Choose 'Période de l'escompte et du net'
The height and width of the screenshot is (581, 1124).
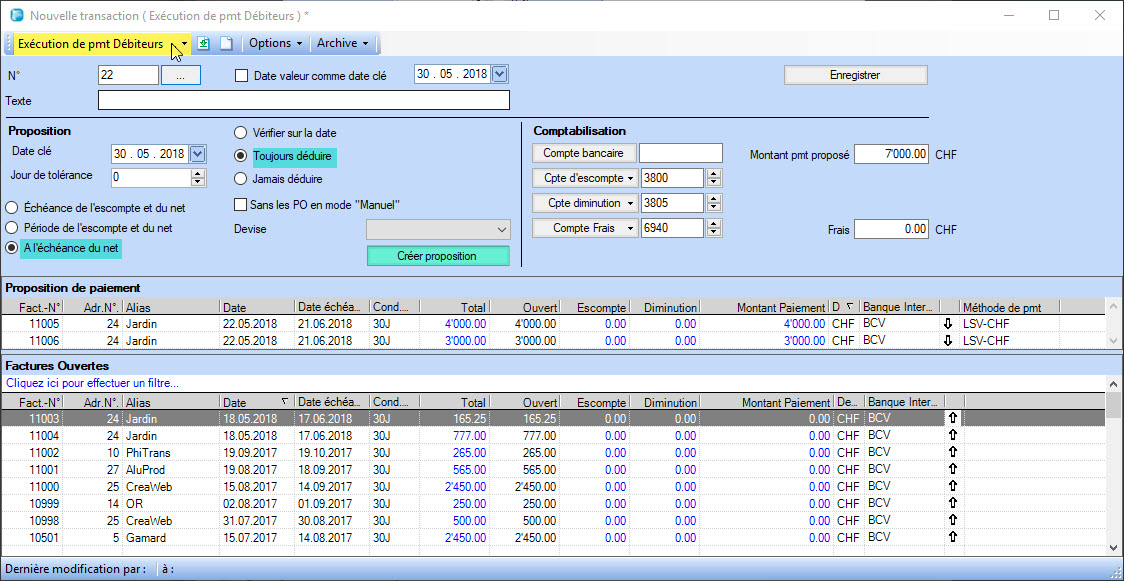click(x=12, y=228)
